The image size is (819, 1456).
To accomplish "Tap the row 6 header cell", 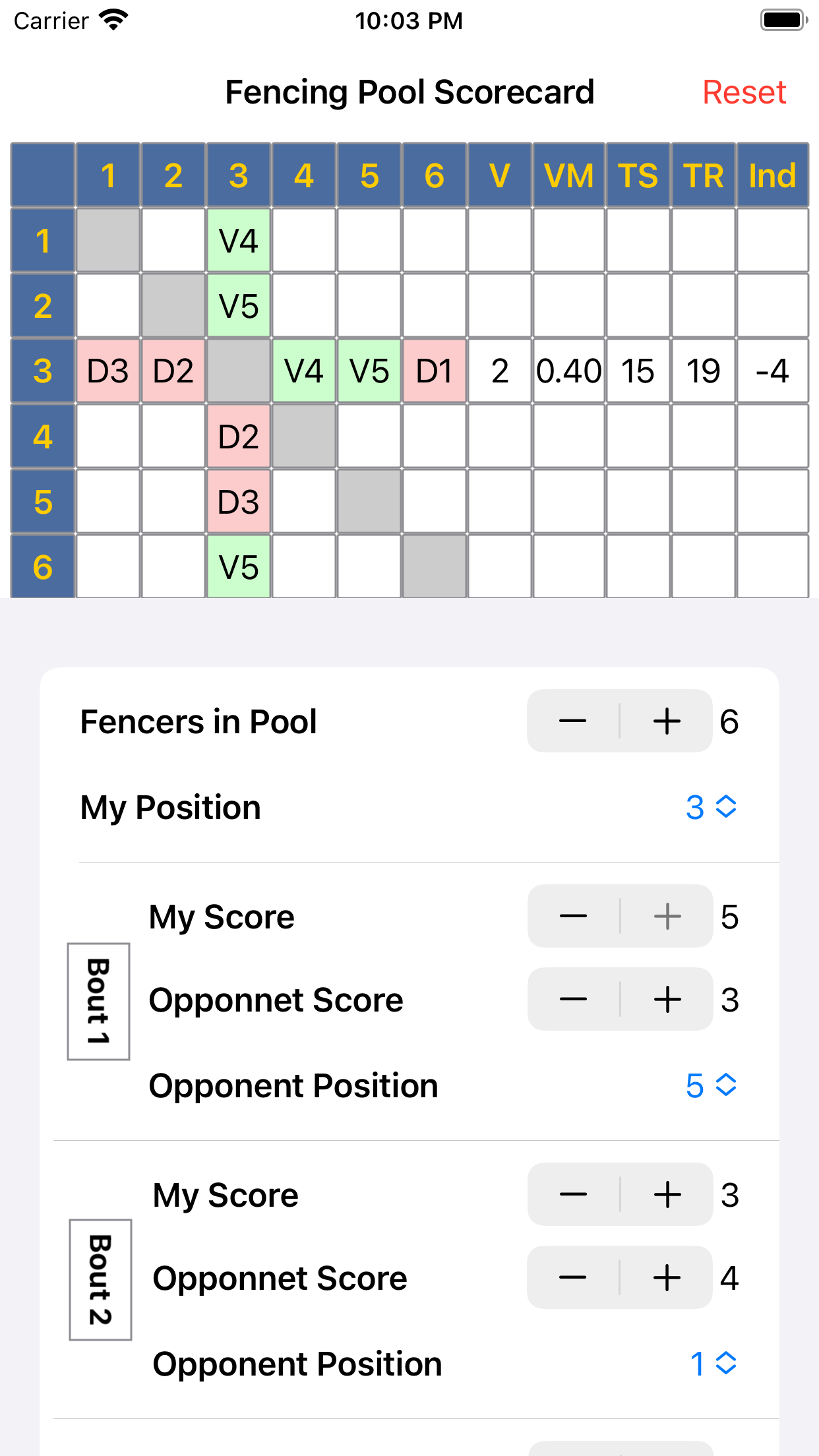I will pos(43,566).
